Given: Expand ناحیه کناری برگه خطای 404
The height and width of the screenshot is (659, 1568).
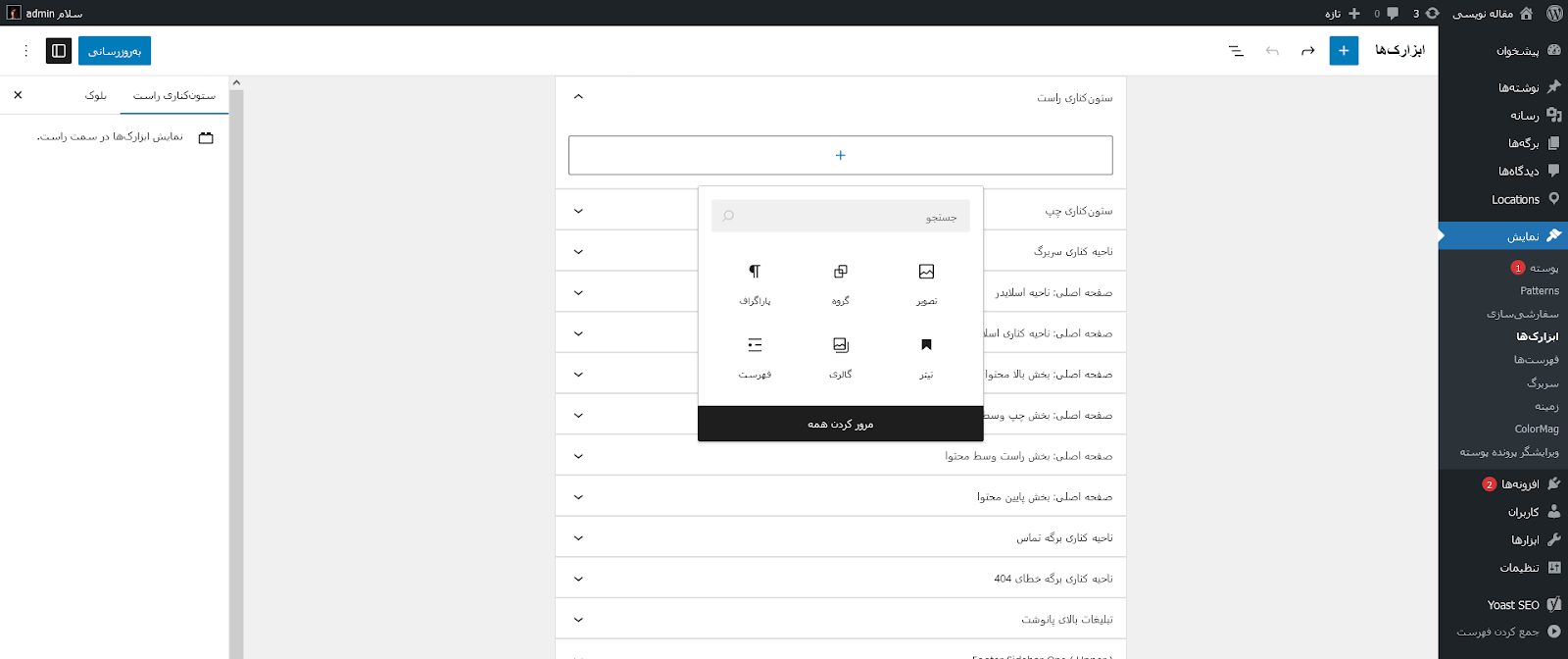Looking at the screenshot, I should [x=840, y=579].
